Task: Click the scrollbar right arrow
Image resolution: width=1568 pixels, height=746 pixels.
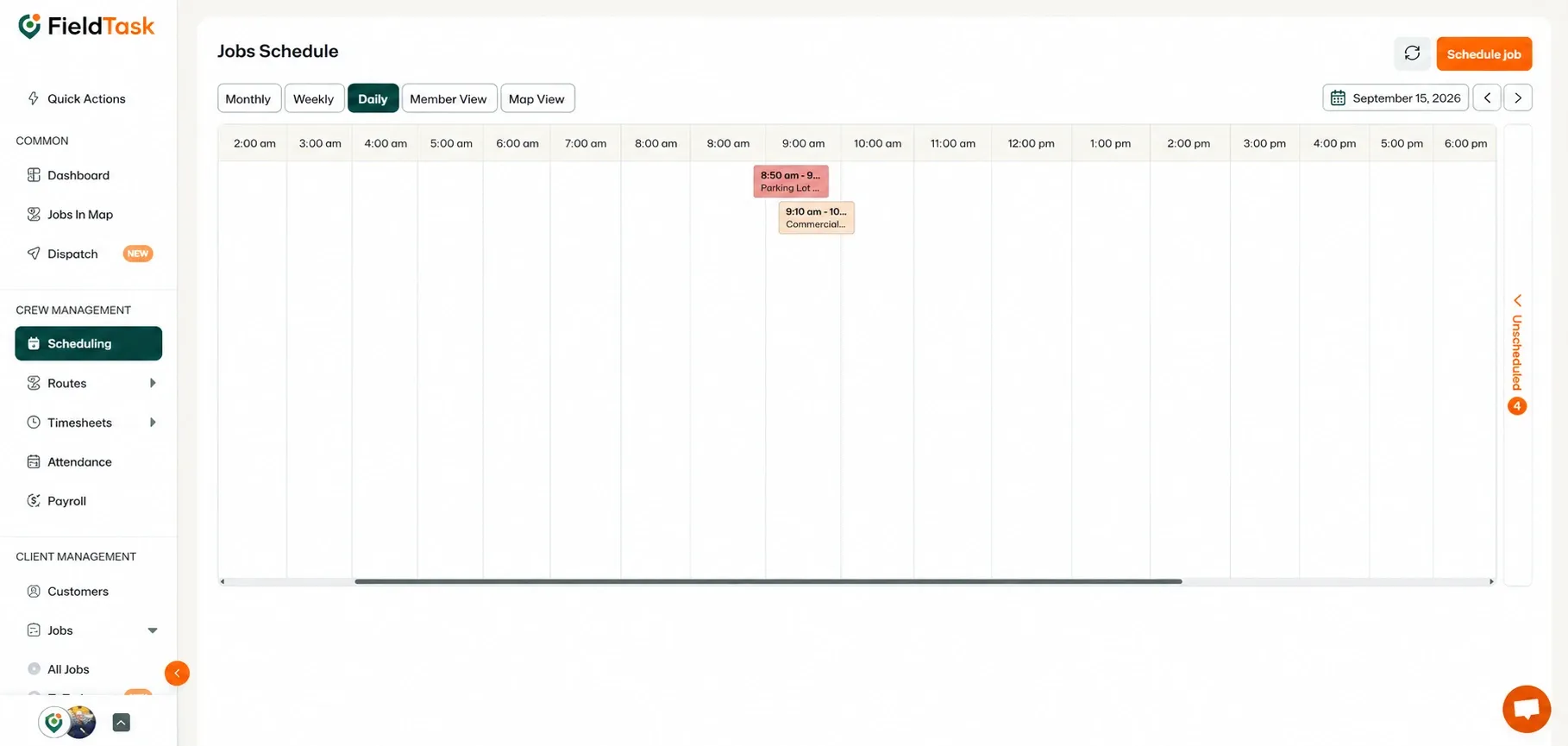Action: point(1491,581)
